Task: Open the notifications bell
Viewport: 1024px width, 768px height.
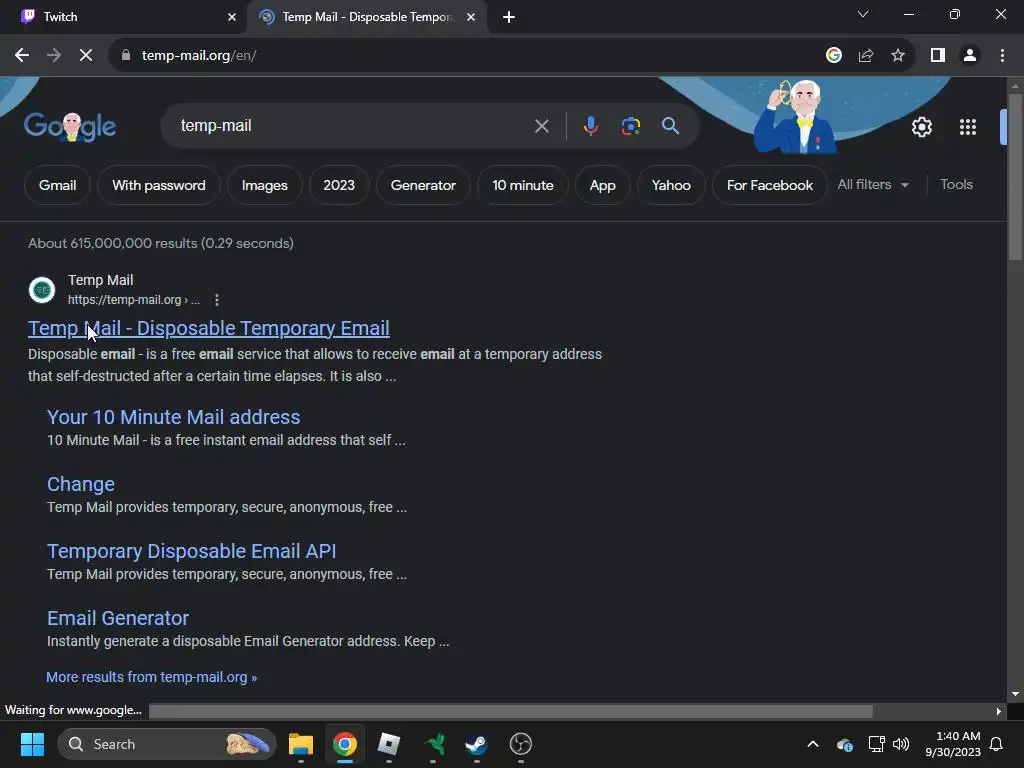Action: [x=996, y=744]
